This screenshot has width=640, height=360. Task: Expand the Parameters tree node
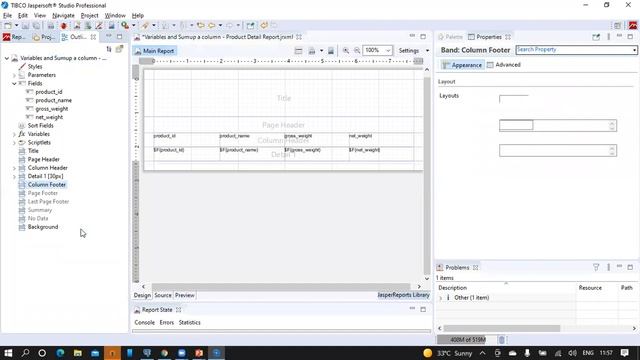pos(14,75)
